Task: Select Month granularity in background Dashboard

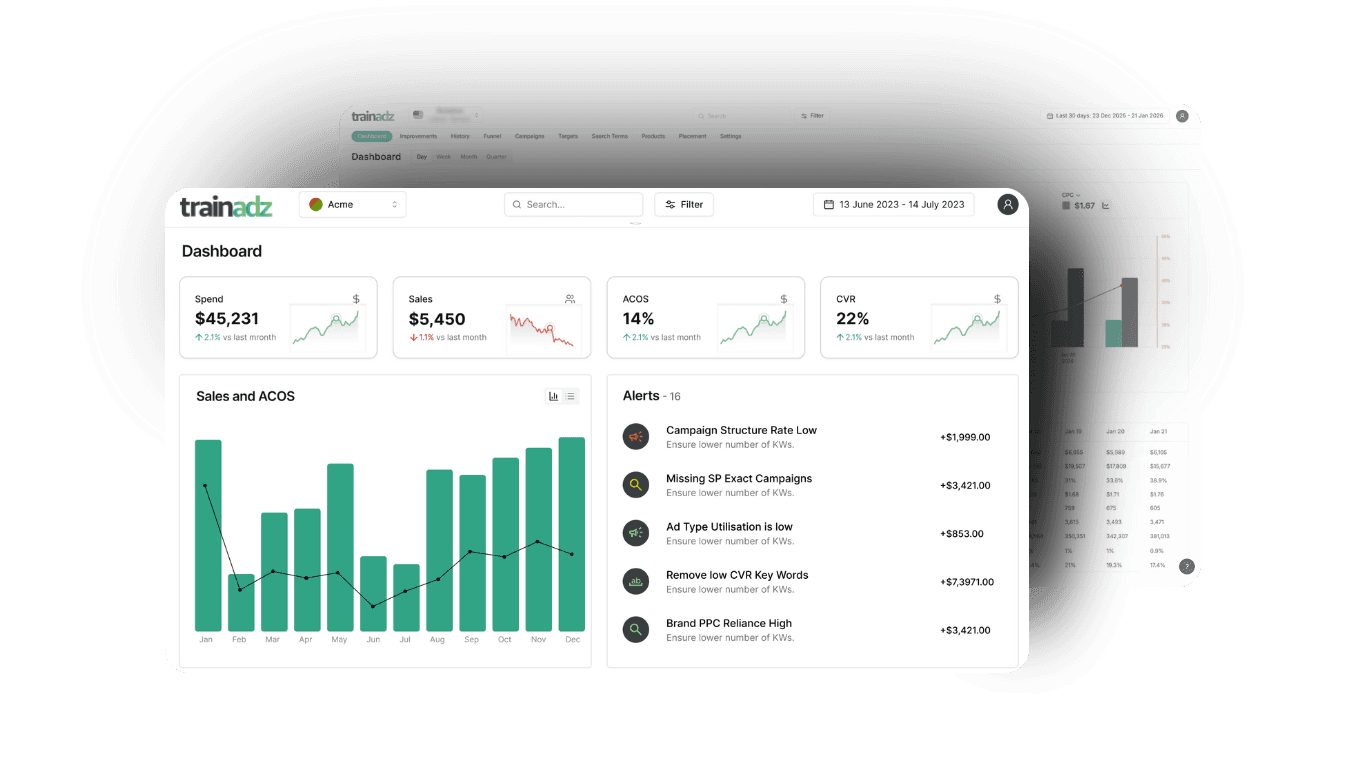Action: click(x=469, y=157)
